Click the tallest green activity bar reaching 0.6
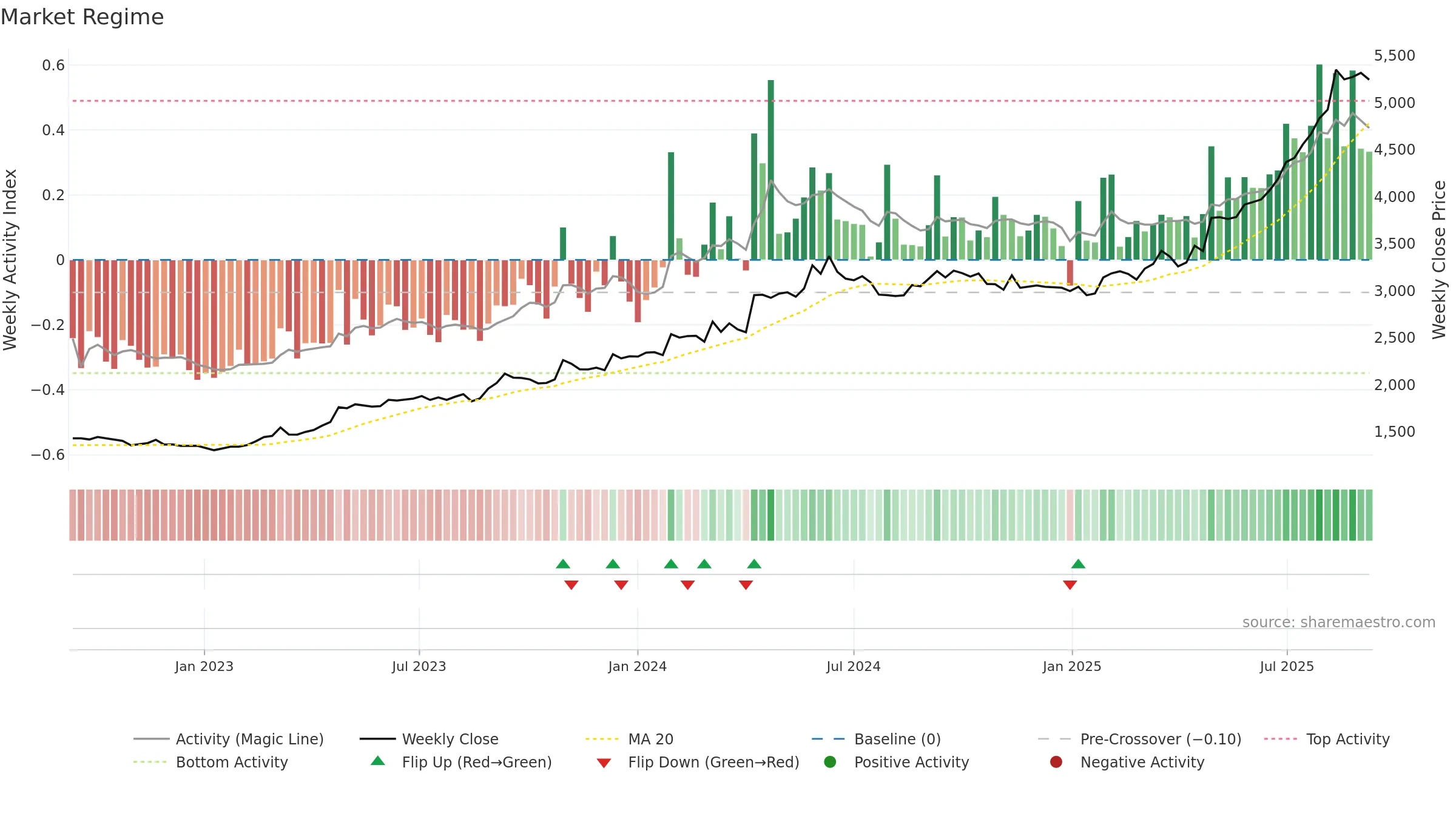This screenshot has height=819, width=1456. [x=1319, y=162]
